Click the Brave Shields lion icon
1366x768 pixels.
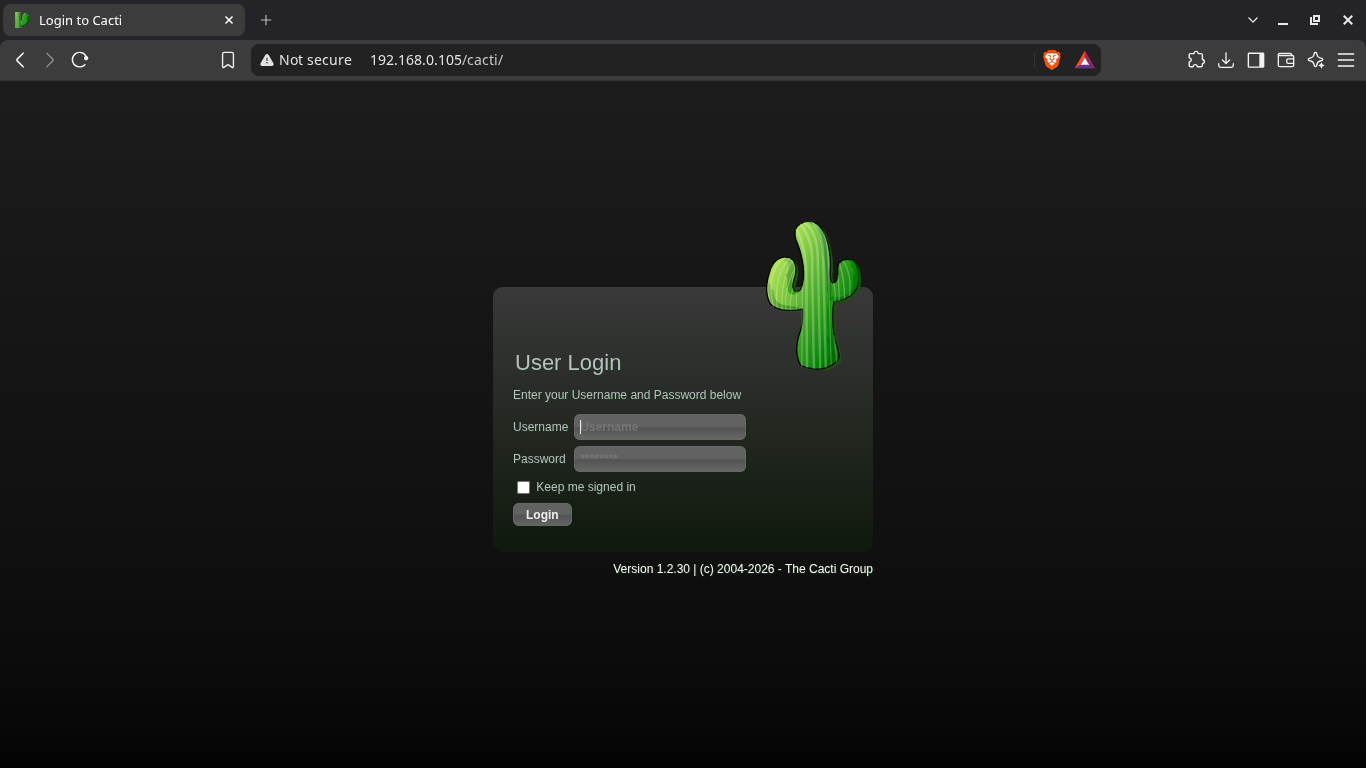pyautogui.click(x=1051, y=60)
